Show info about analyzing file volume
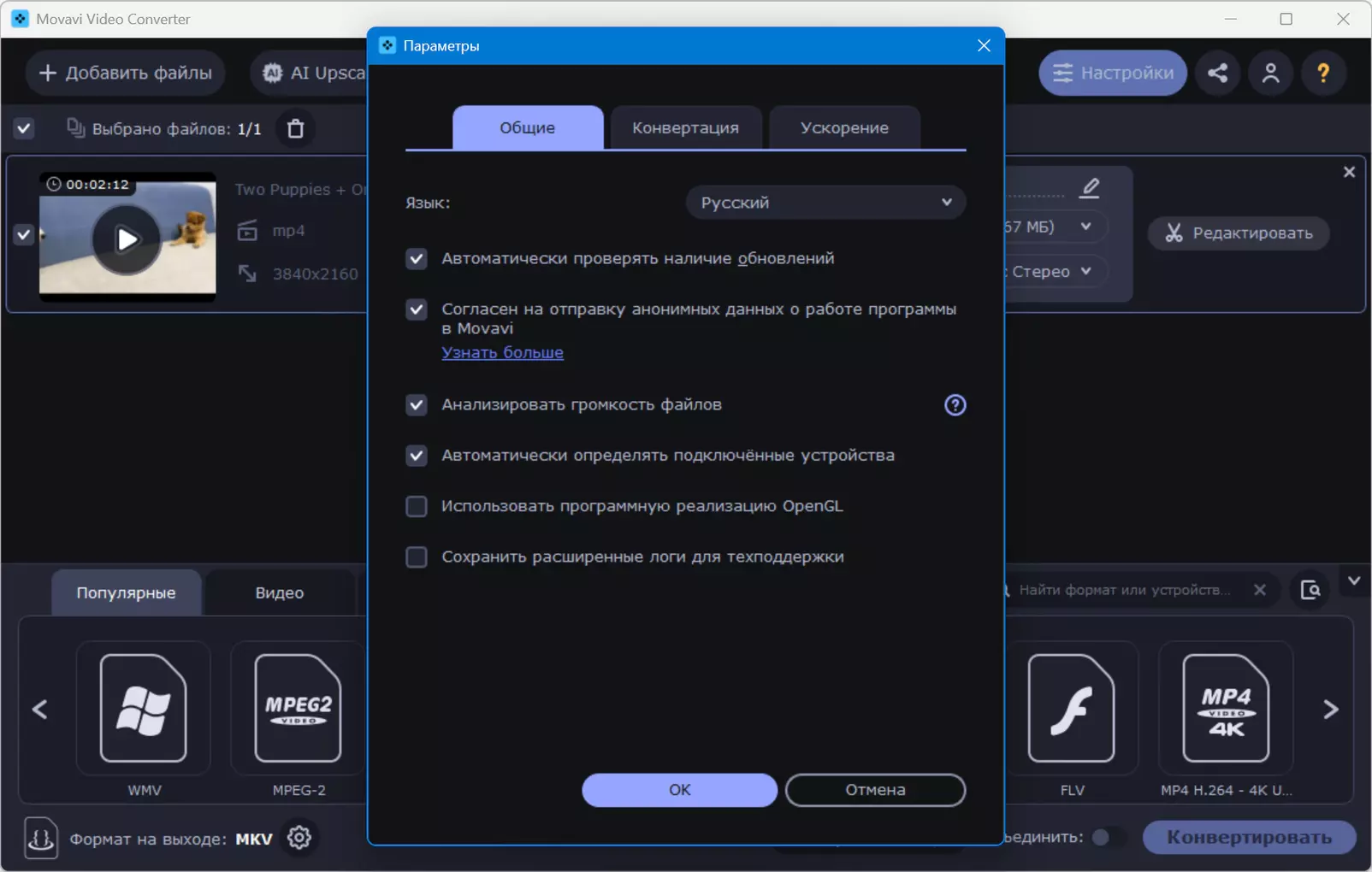1372x872 pixels. pos(955,405)
